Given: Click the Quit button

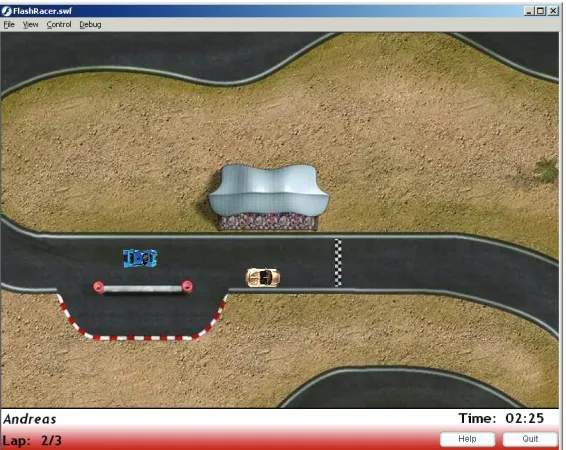Looking at the screenshot, I should point(530,439).
